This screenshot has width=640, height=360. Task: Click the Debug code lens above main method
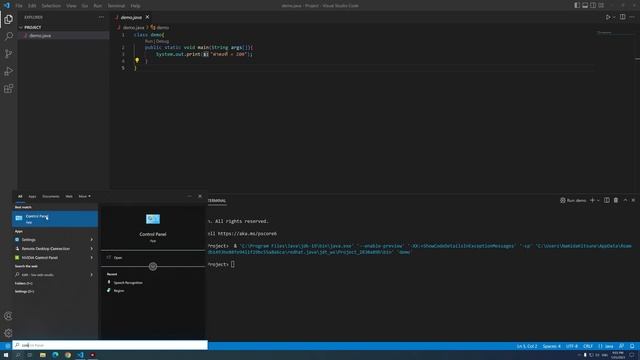coord(162,41)
